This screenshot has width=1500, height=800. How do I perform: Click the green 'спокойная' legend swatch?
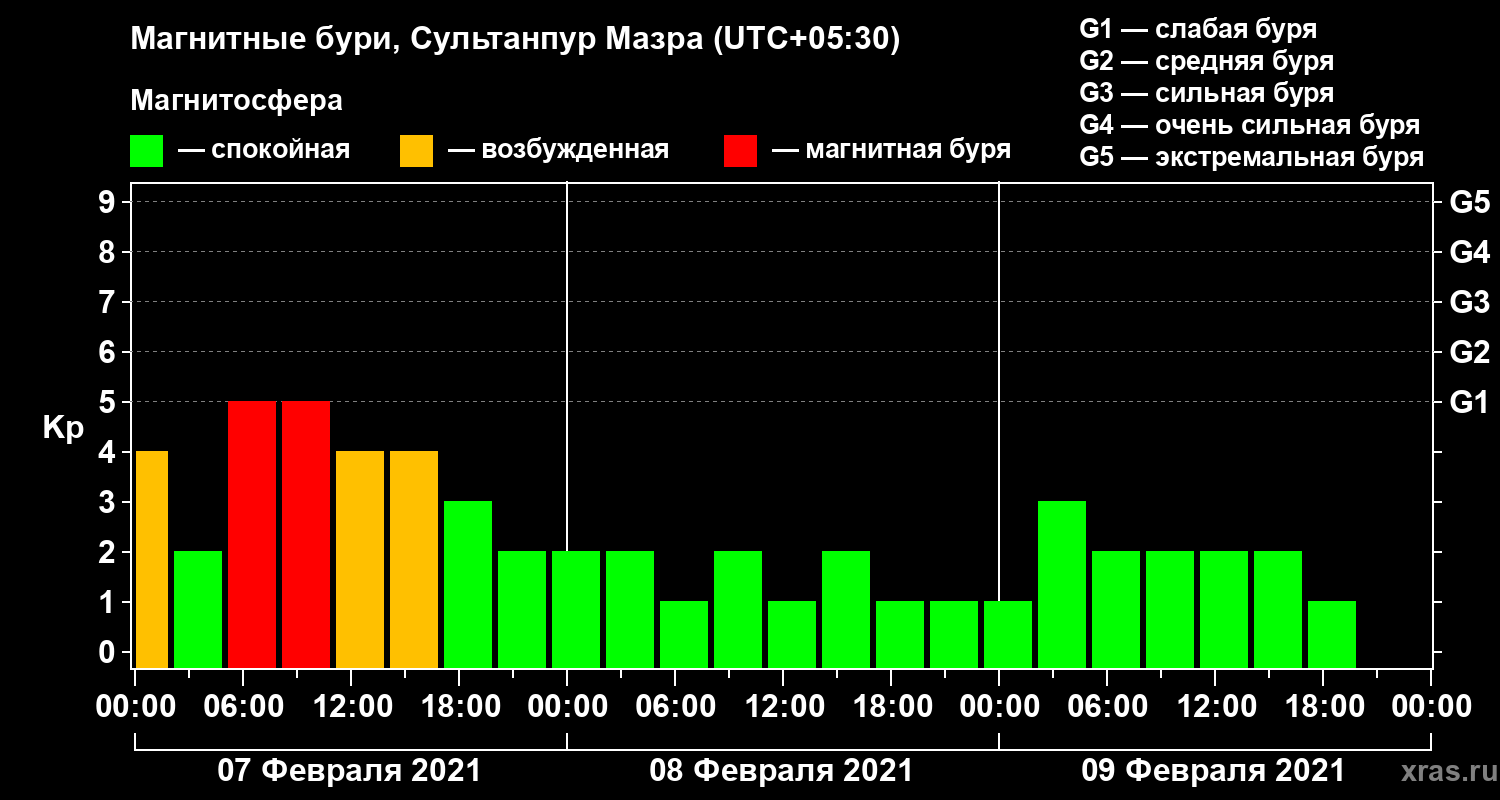point(147,151)
